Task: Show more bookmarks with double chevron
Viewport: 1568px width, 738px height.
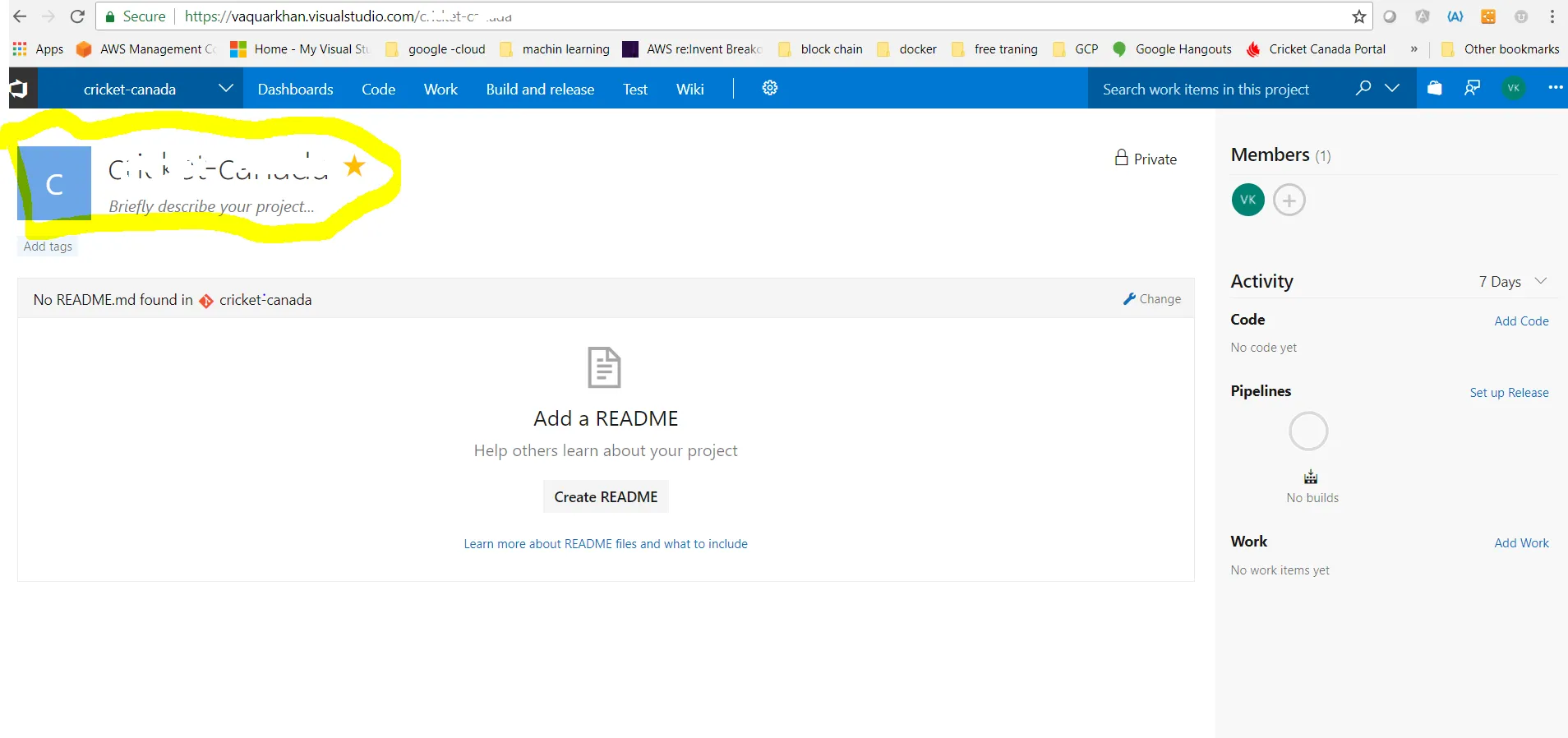Action: coord(1414,49)
